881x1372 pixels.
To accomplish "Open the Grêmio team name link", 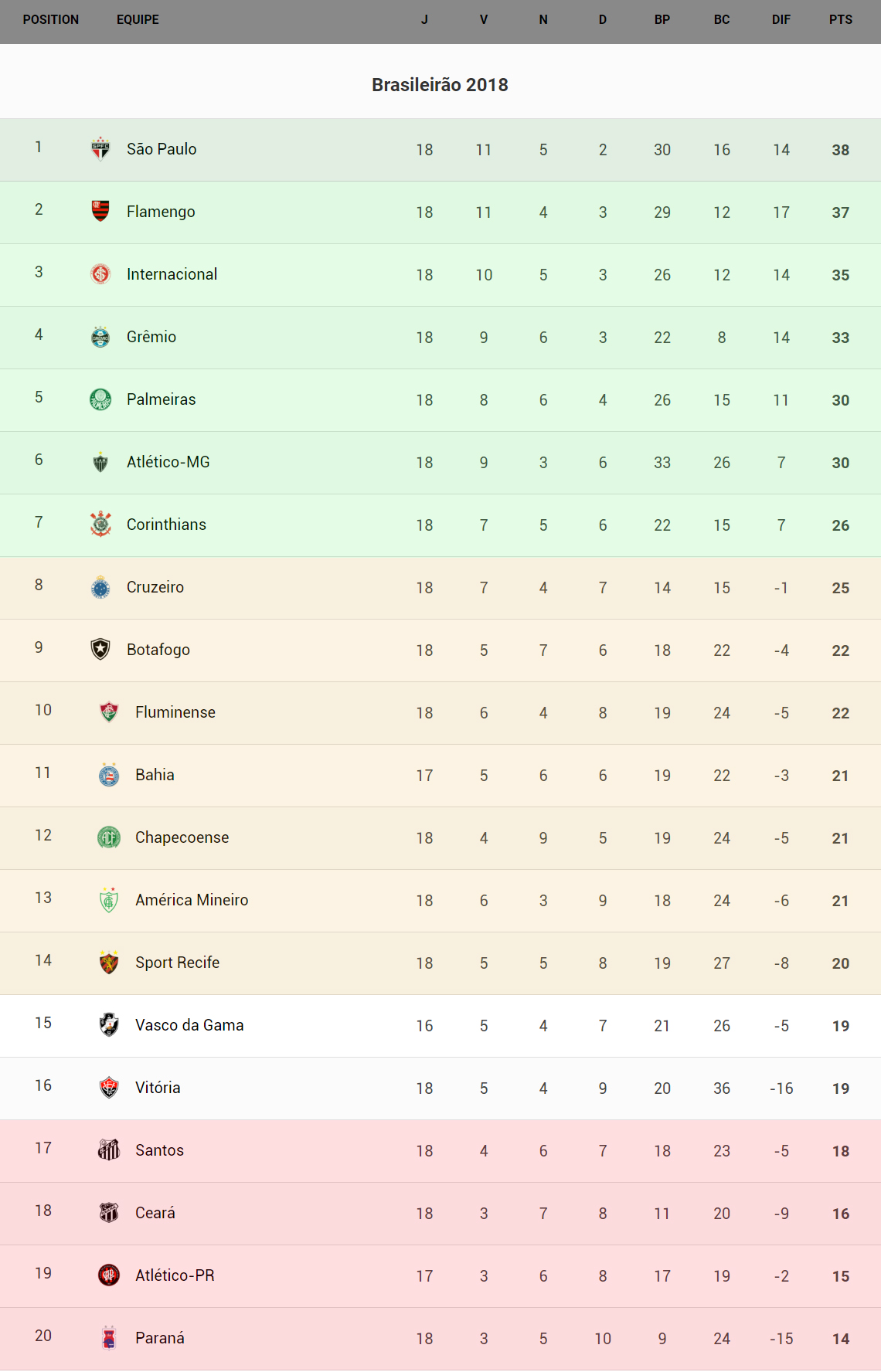I will [x=151, y=337].
